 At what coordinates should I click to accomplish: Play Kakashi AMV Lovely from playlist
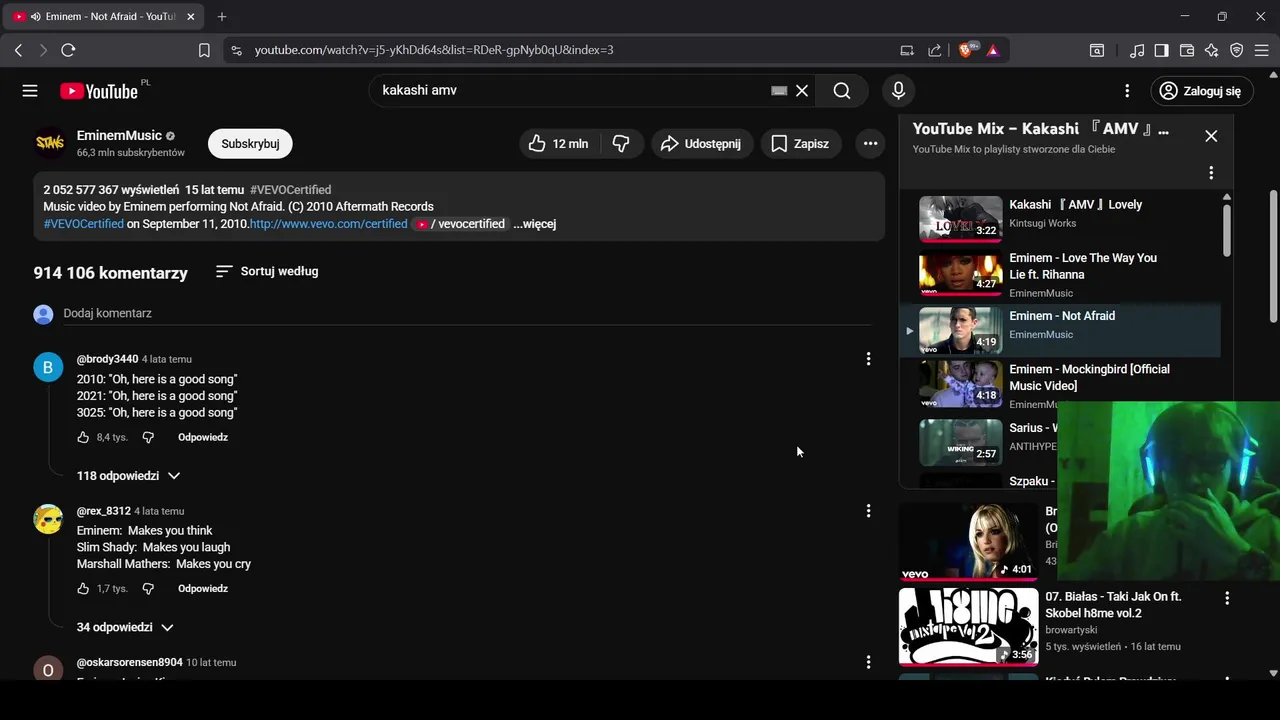point(1060,219)
